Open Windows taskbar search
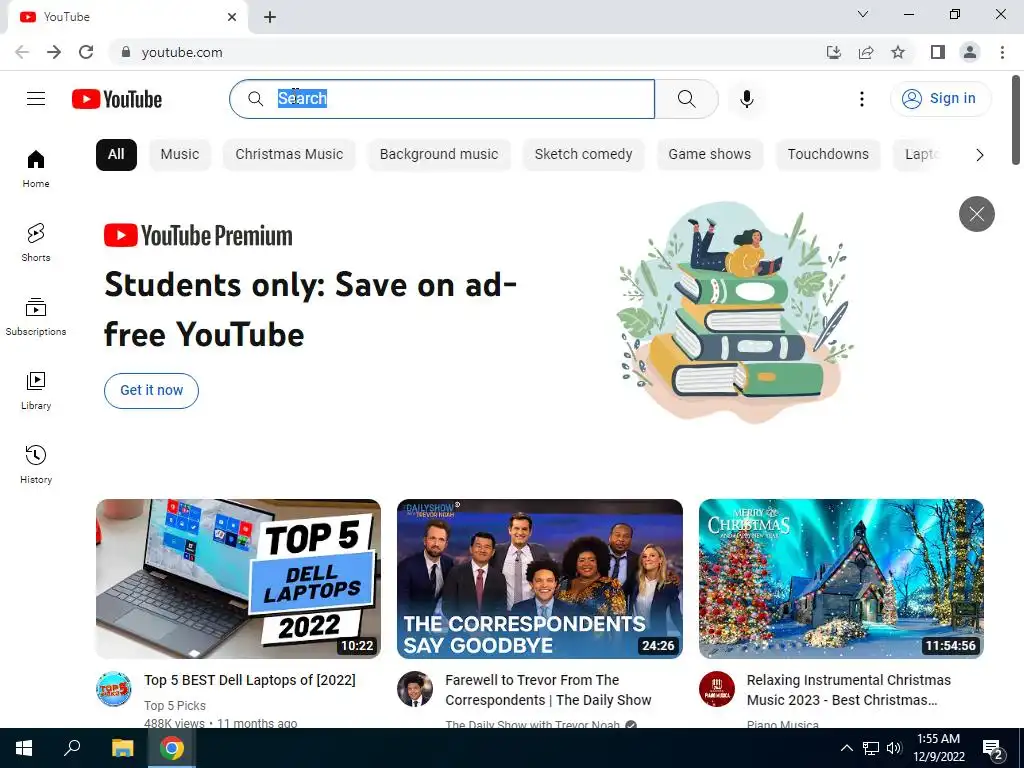This screenshot has width=1024, height=768. tap(72, 748)
